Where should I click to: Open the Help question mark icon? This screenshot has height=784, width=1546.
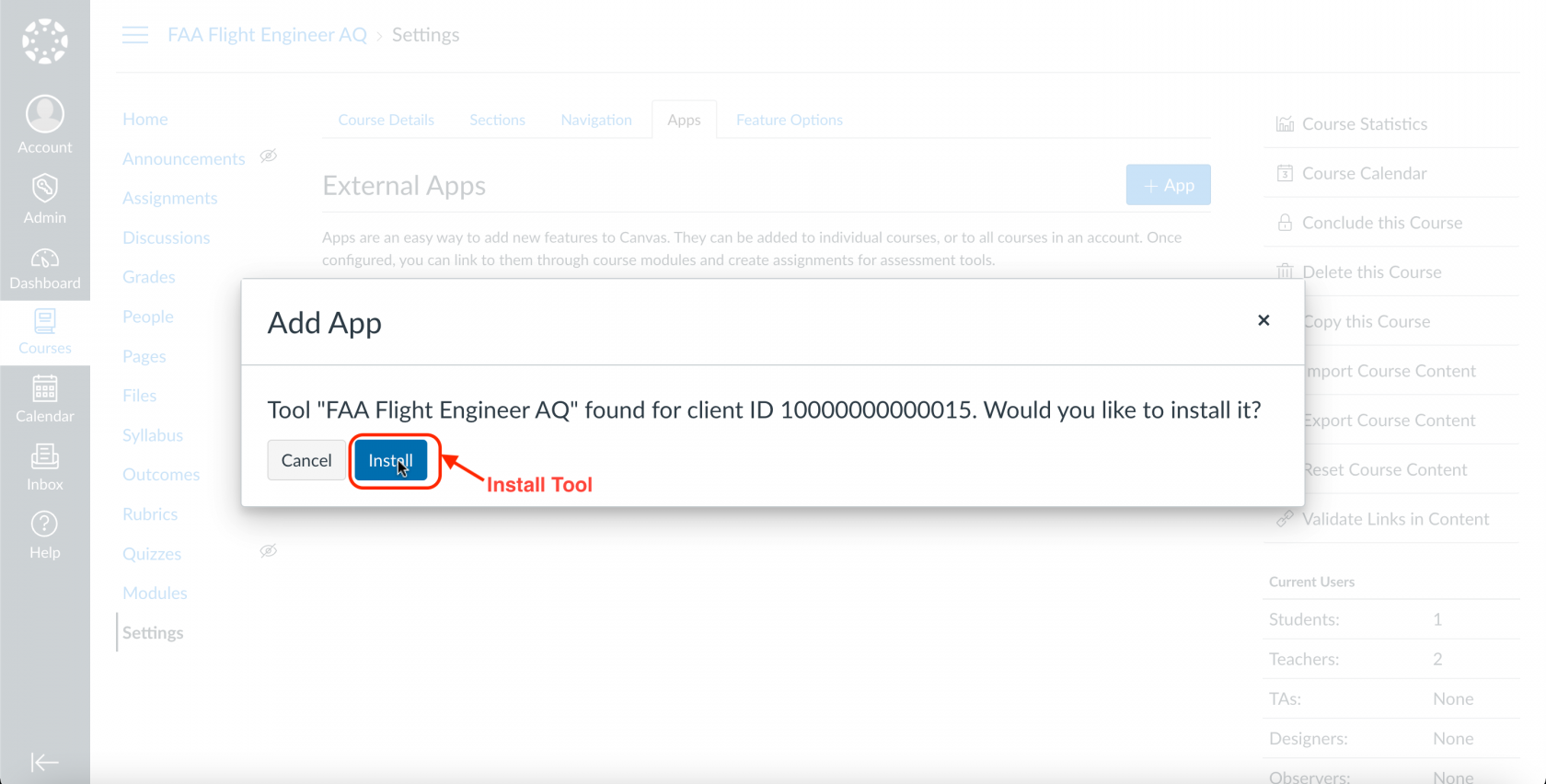(x=45, y=525)
